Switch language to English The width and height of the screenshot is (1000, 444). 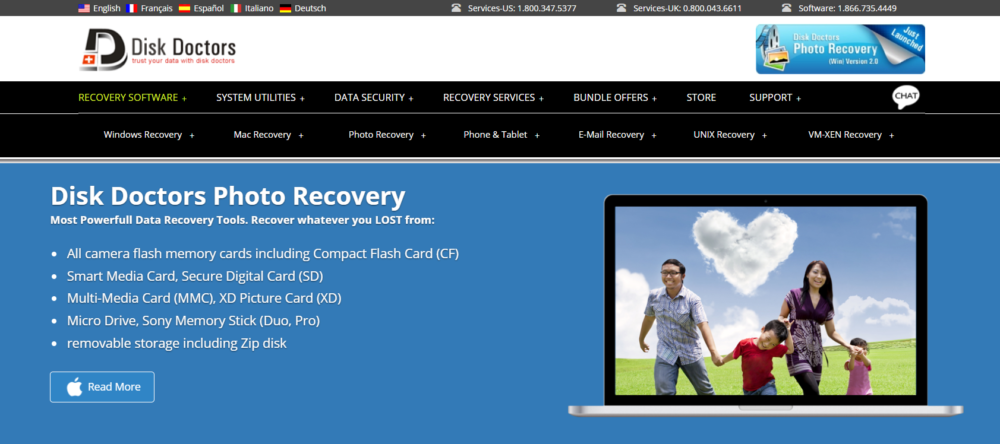(107, 8)
